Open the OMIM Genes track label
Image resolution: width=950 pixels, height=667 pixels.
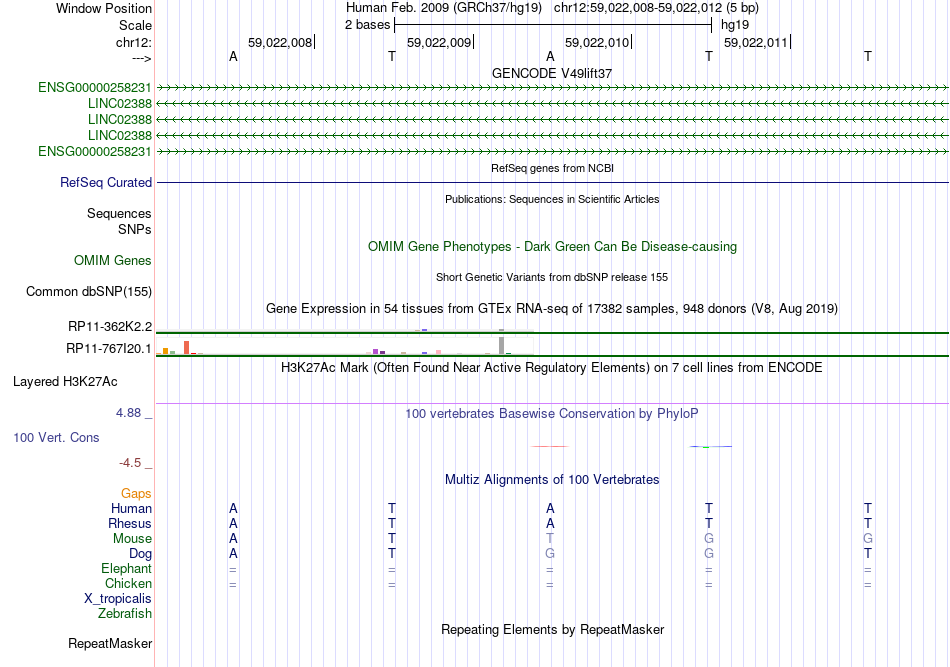113,260
